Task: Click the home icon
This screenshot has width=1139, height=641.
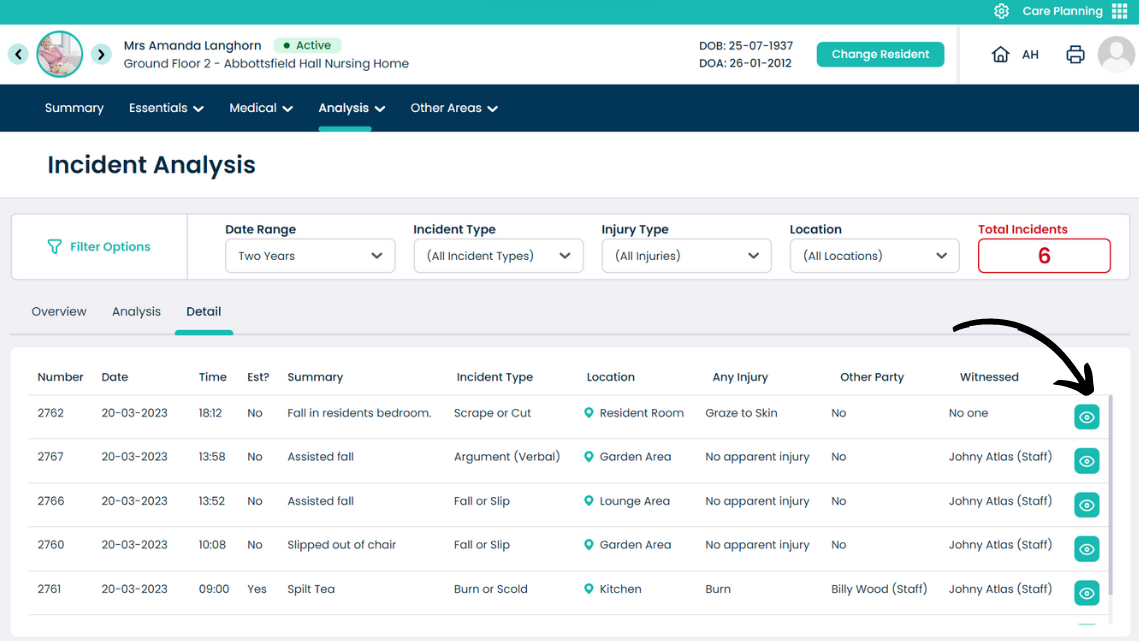Action: (x=1000, y=55)
